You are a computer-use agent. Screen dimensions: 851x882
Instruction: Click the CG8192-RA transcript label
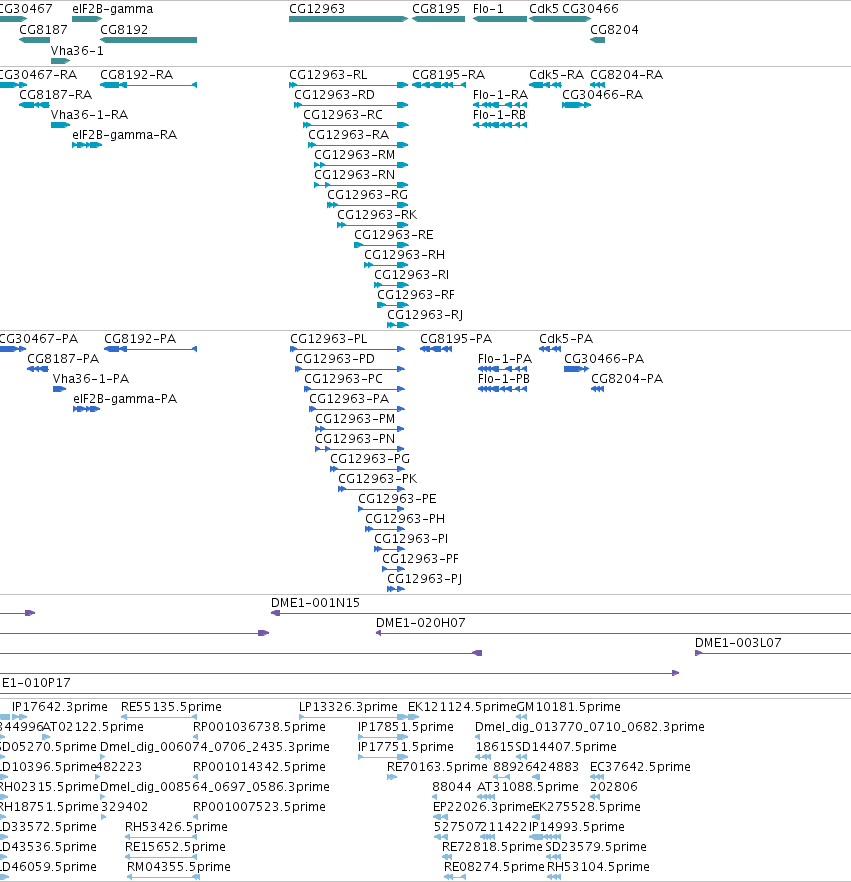click(x=136, y=75)
